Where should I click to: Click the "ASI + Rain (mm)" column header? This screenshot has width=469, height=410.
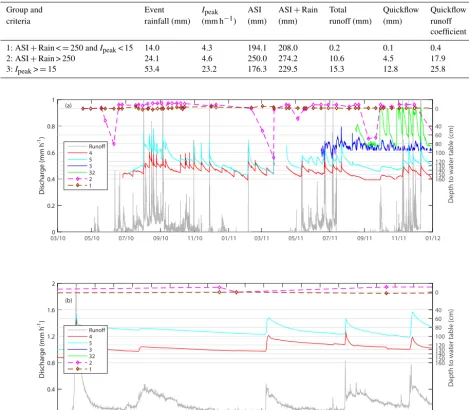coord(298,15)
